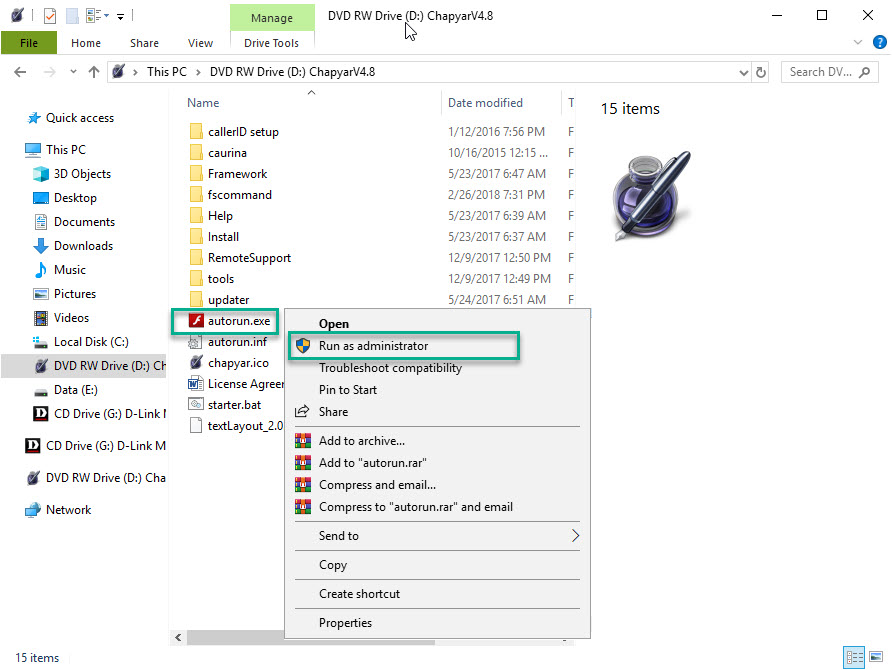Open the Drive Tools tab
The width and height of the screenshot is (892, 670).
pos(271,43)
